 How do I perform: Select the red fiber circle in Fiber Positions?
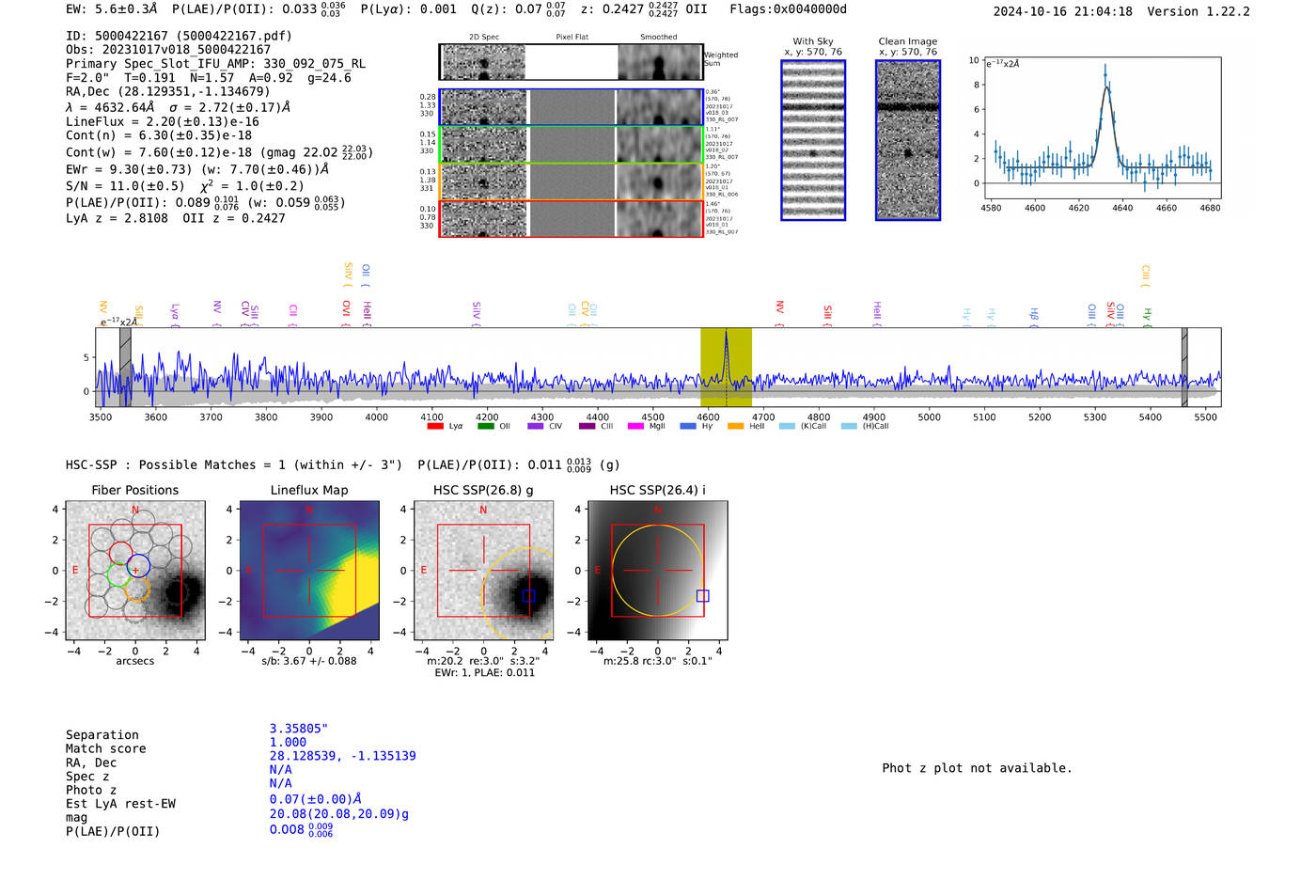click(120, 553)
